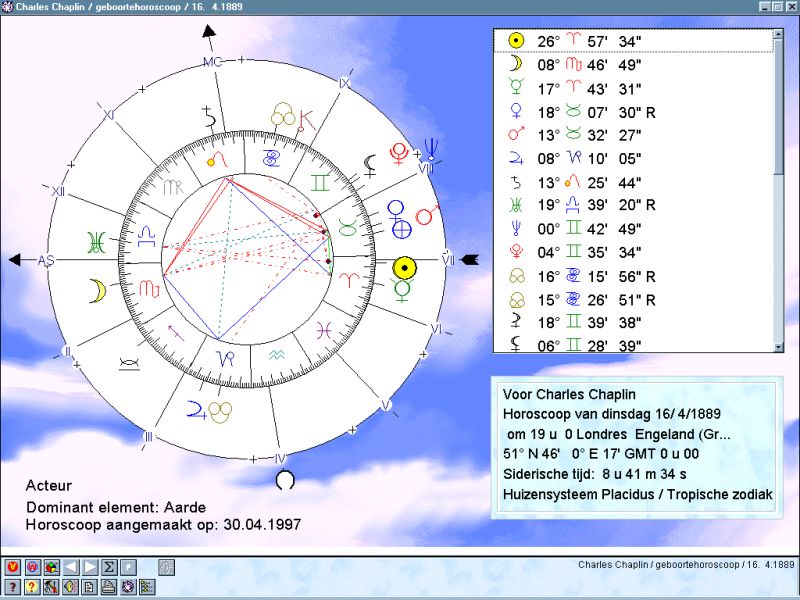Click 'Huizensysteem Placidus / Tropische zodiak' text
Image resolution: width=800 pixels, height=600 pixels.
(637, 494)
